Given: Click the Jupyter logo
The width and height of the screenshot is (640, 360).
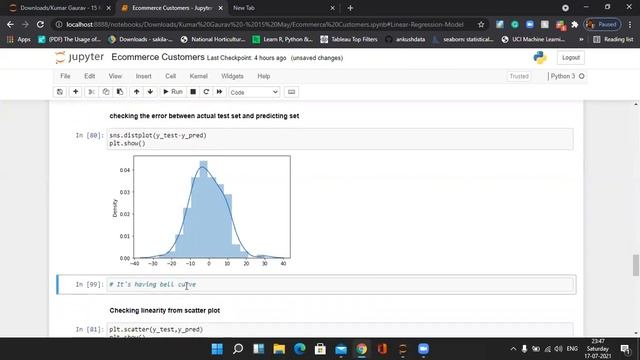Looking at the screenshot, I should point(80,58).
